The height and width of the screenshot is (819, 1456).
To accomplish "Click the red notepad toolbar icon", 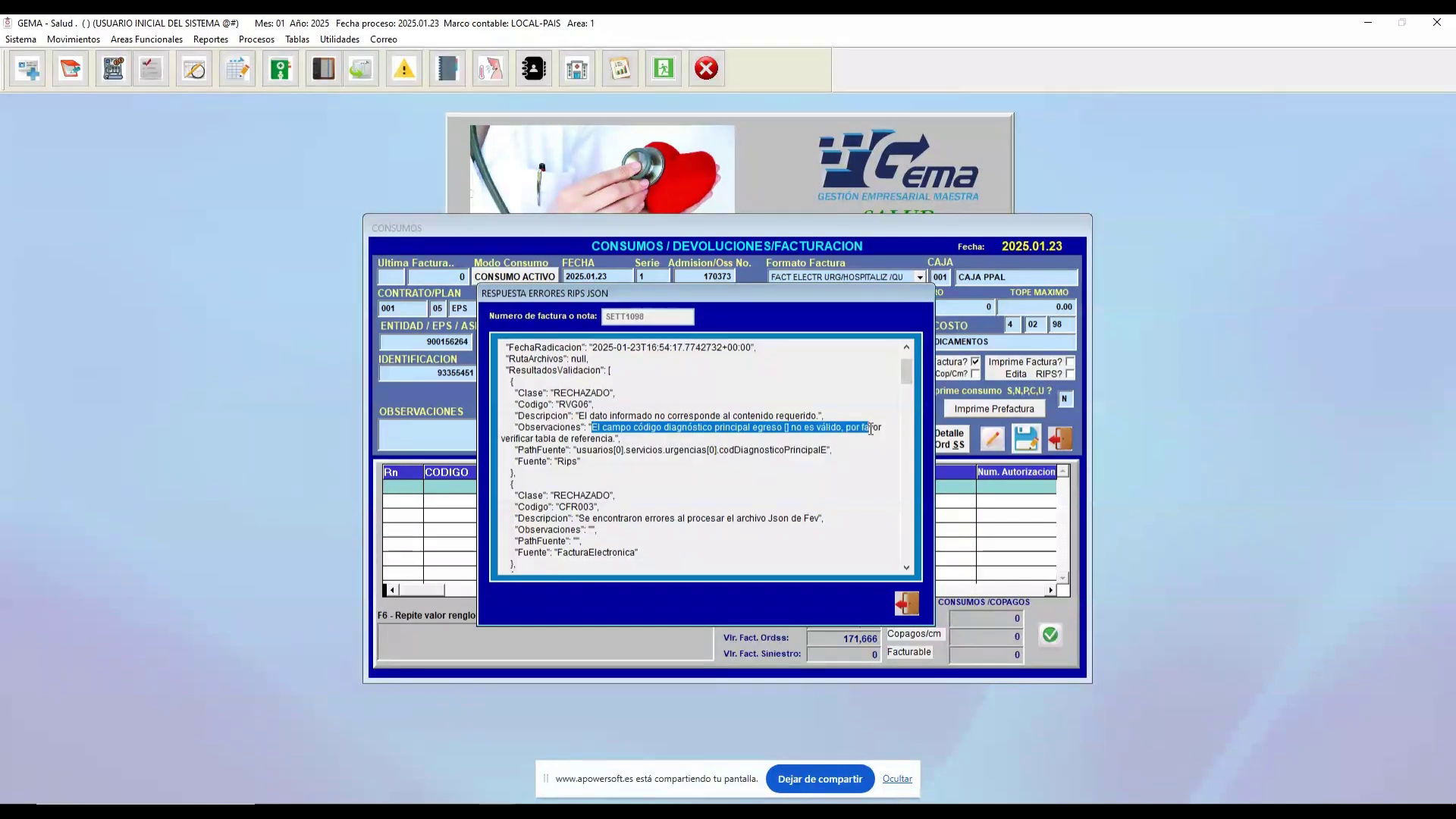I will (71, 69).
